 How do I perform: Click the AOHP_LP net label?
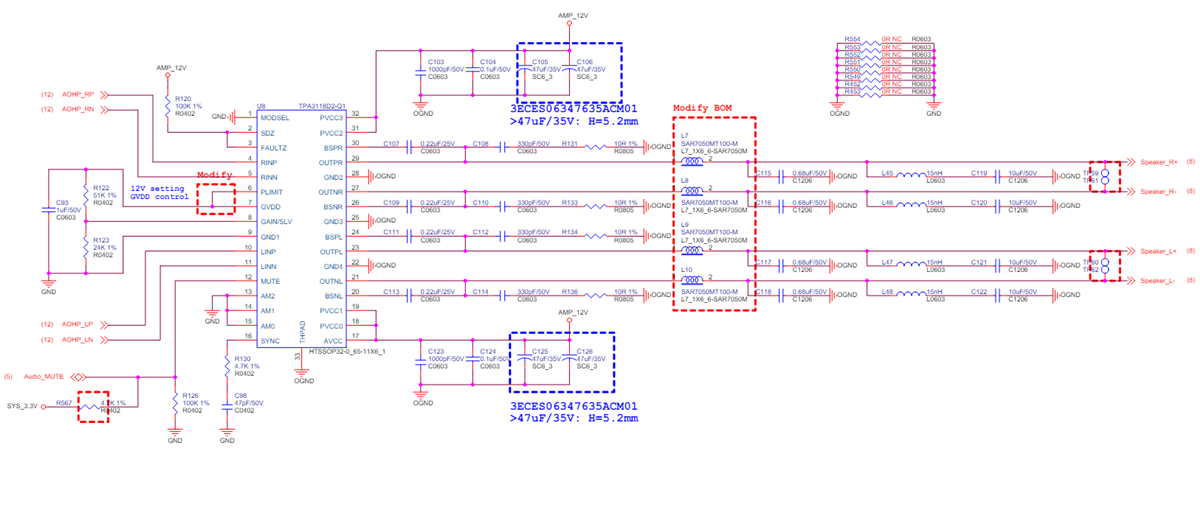(77, 325)
